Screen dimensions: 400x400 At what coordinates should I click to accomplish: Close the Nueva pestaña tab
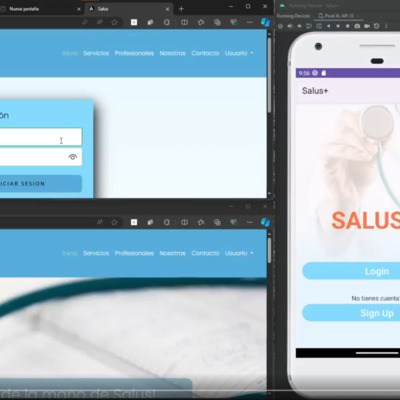point(79,9)
